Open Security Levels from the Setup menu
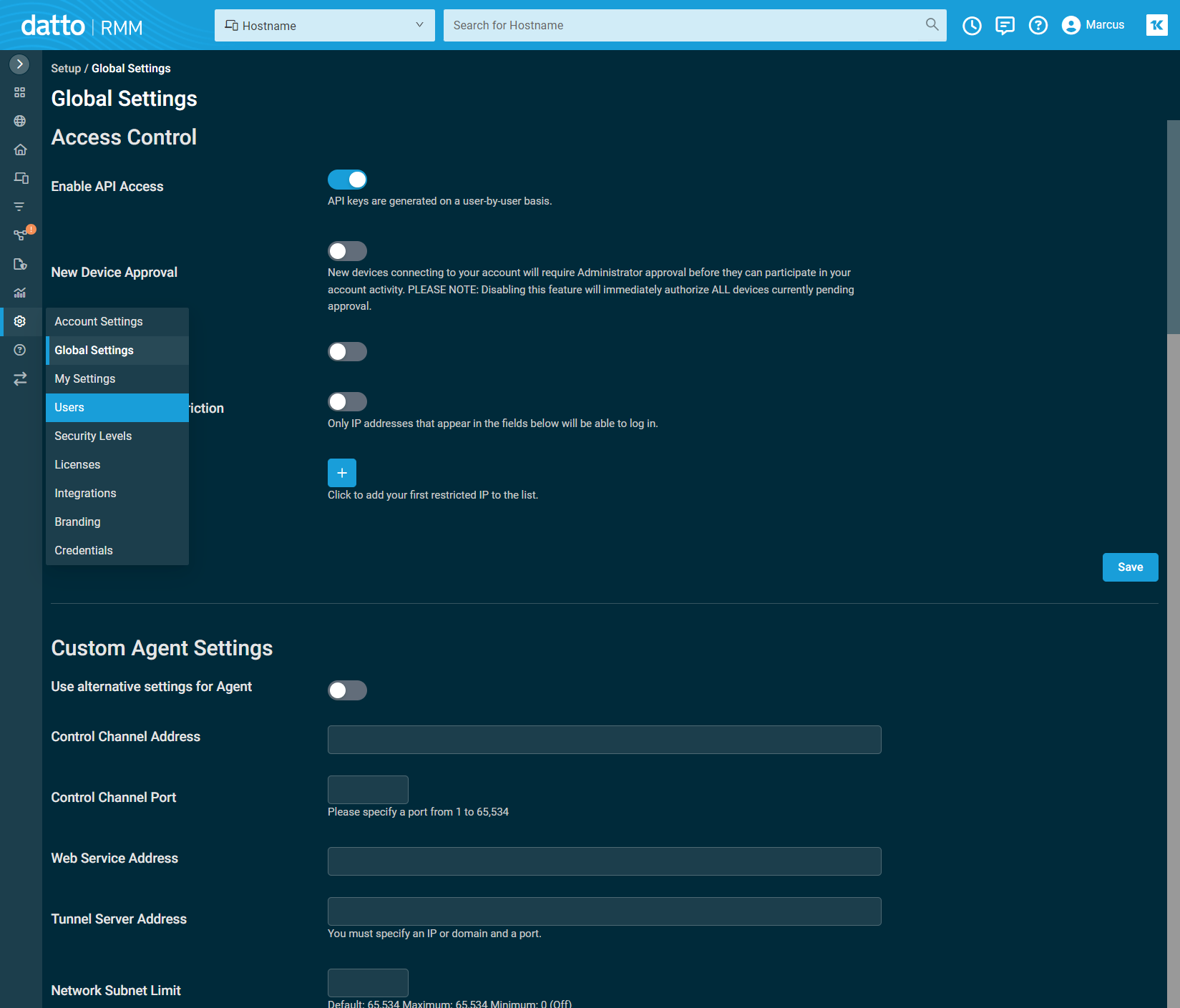Screen dimensions: 1180x1008 [117, 436]
